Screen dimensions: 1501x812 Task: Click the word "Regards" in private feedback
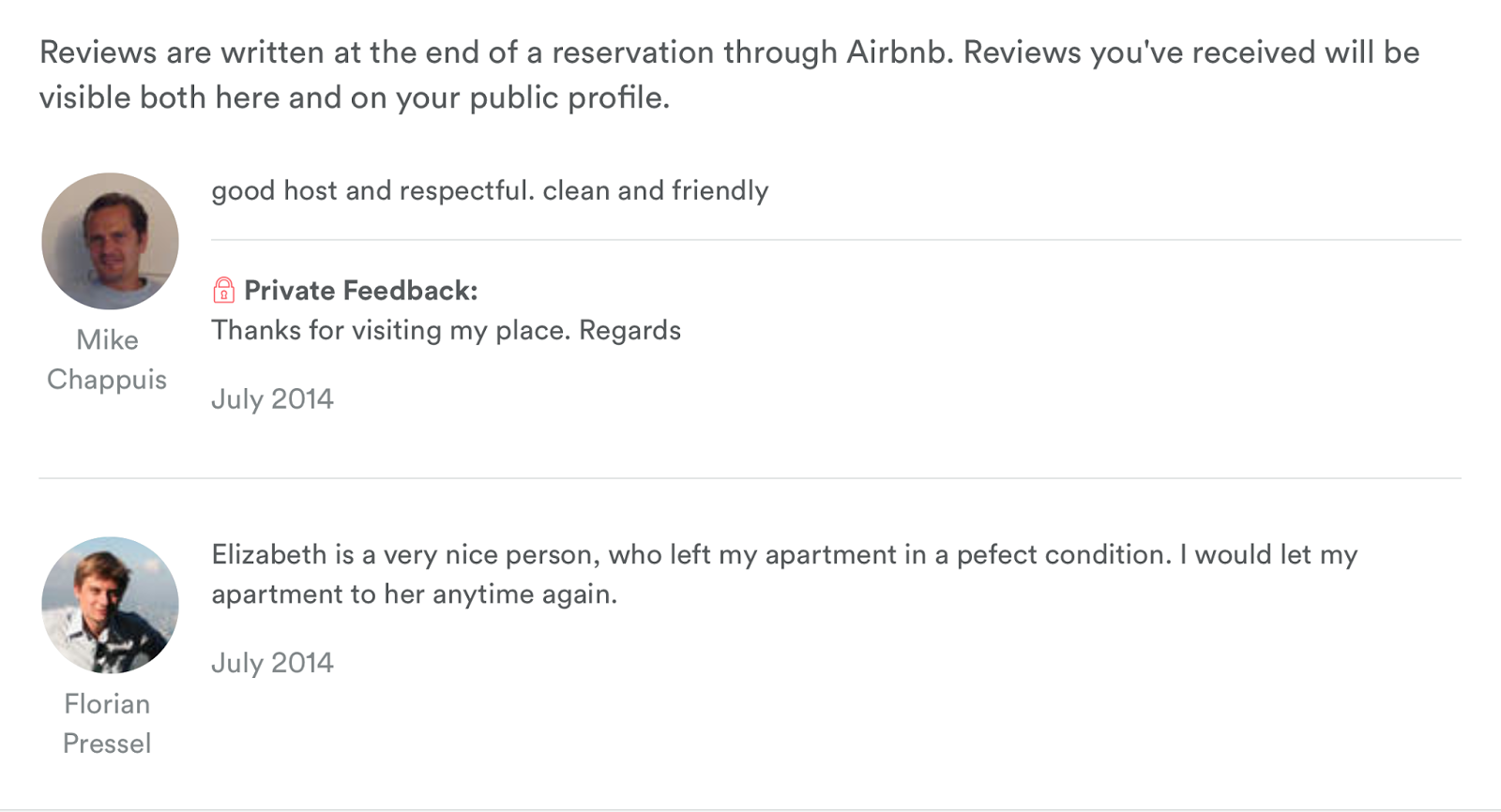click(x=629, y=330)
